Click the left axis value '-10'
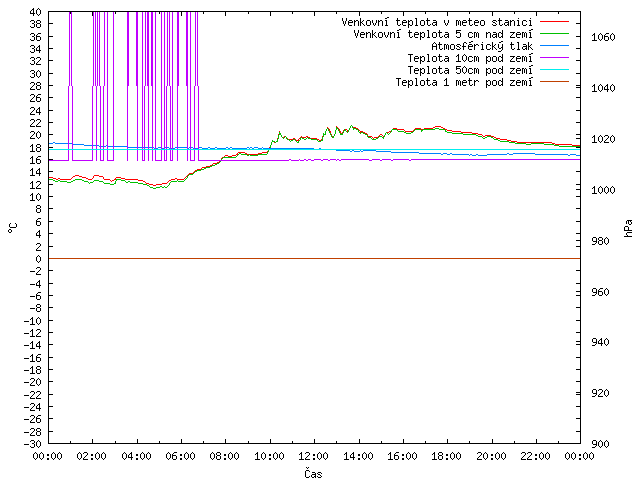The width and height of the screenshot is (640, 480). (33, 321)
